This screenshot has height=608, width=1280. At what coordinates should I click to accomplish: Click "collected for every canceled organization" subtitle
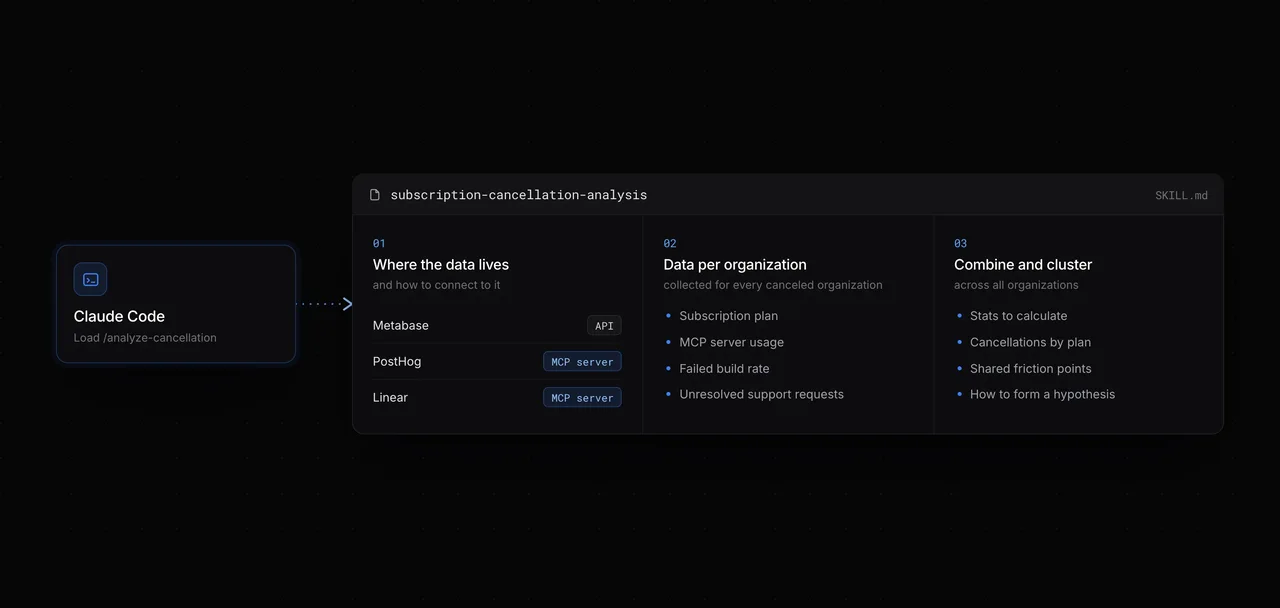pyautogui.click(x=773, y=285)
